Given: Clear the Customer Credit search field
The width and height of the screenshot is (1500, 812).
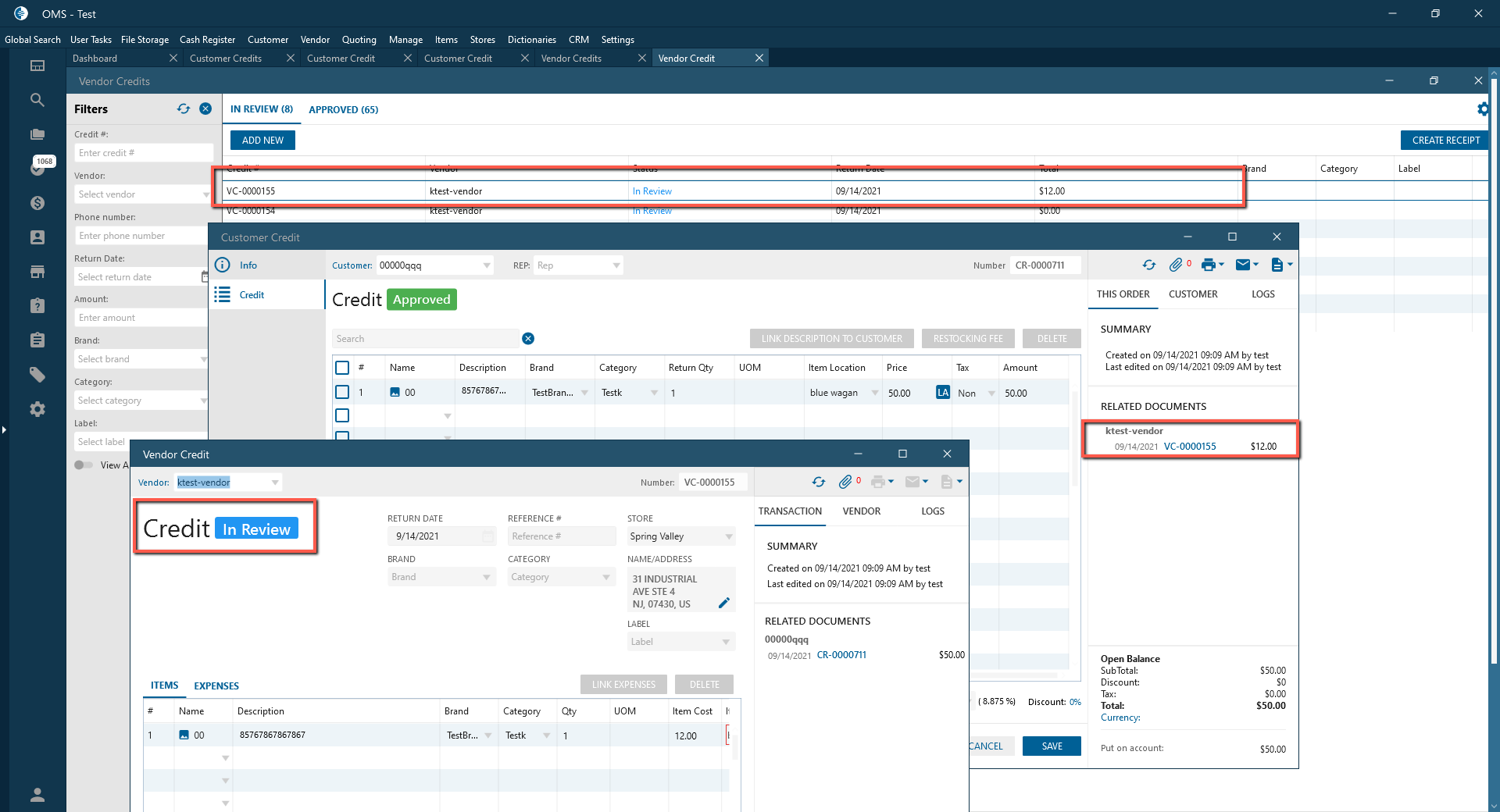Looking at the screenshot, I should (x=528, y=338).
